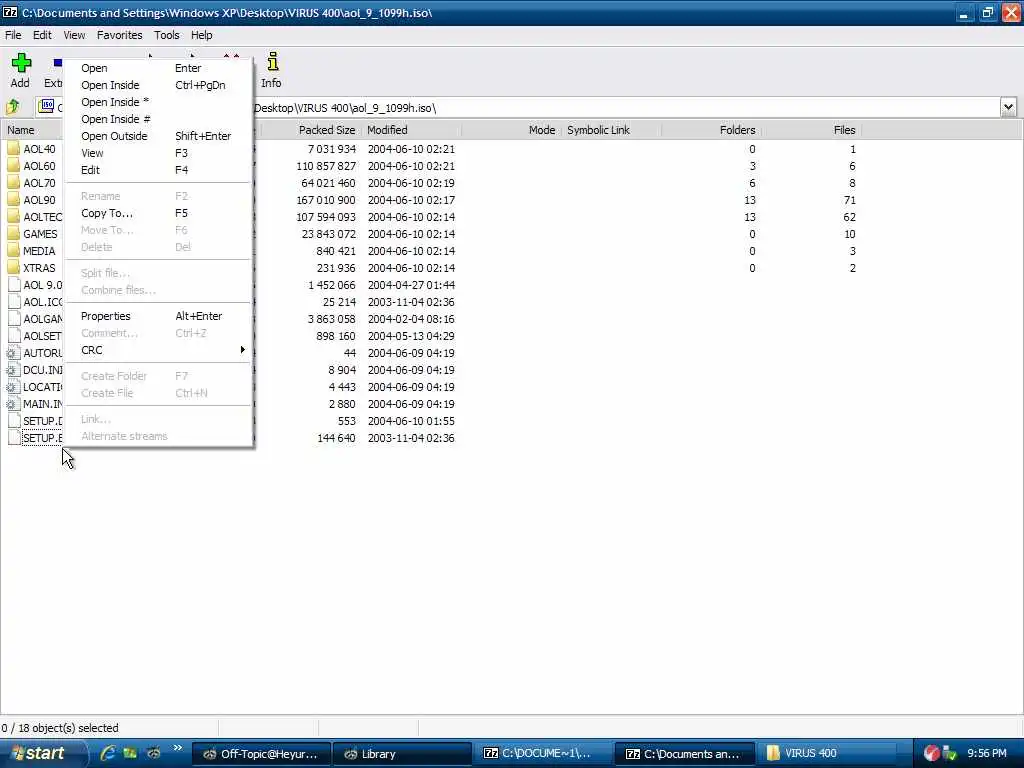Image resolution: width=1024 pixels, height=768 pixels.
Task: Switch to VIRUS 400 taskbar window
Action: pos(825,754)
